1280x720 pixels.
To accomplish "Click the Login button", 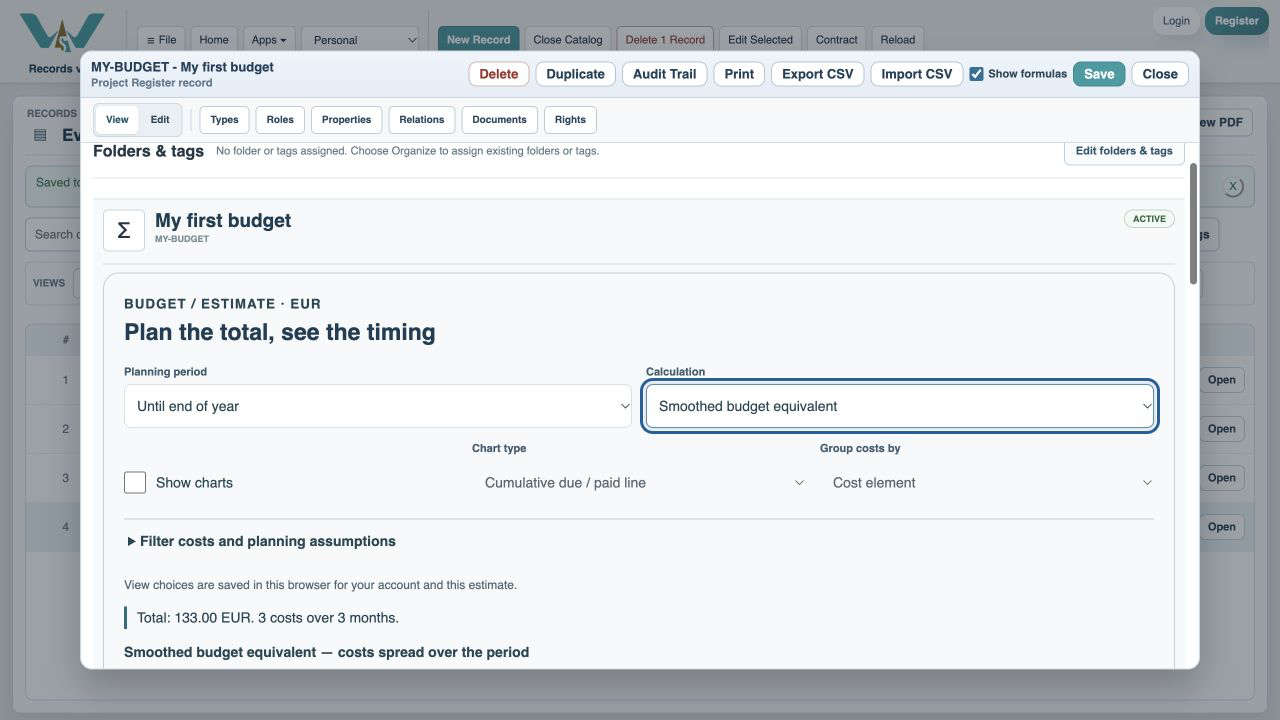I will coord(1176,21).
